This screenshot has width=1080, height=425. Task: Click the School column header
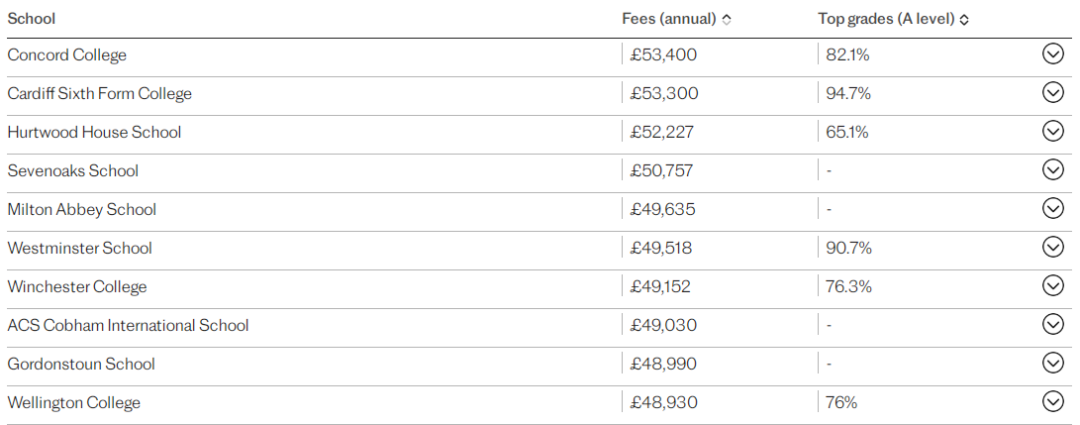[x=31, y=19]
